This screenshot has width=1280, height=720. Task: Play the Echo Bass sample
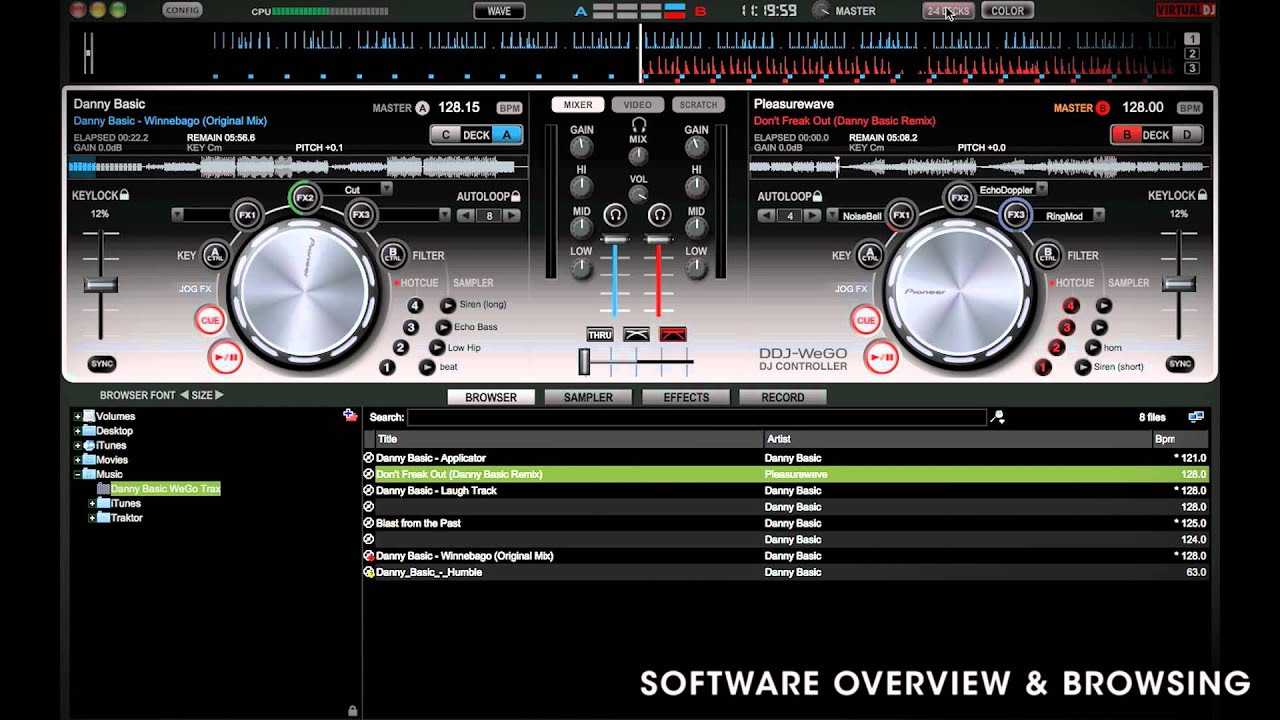pos(443,327)
